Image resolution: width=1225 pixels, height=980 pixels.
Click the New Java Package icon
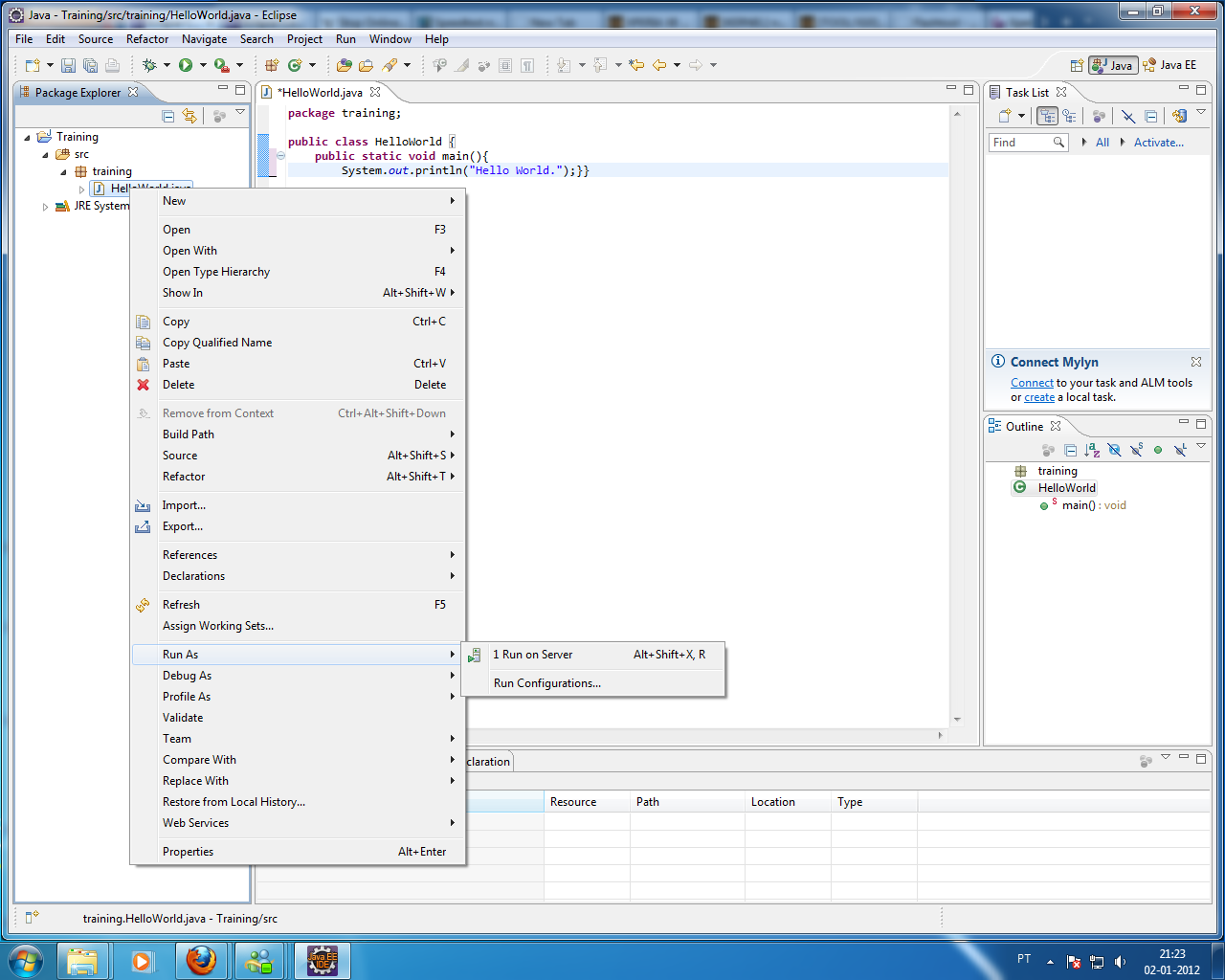click(272, 65)
